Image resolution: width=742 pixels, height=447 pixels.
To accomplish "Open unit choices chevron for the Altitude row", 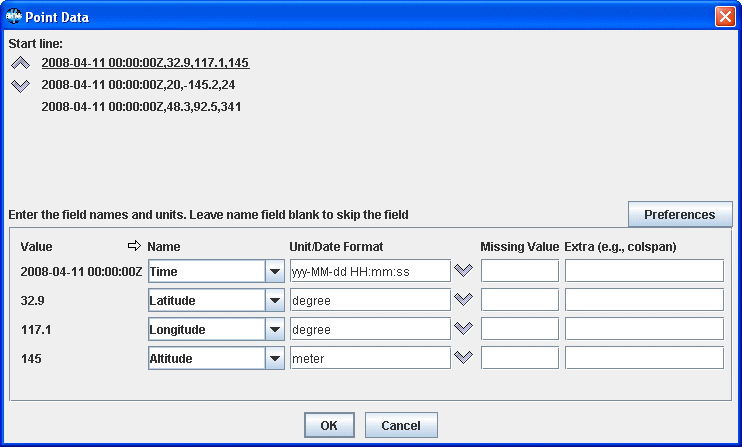I will click(x=463, y=357).
